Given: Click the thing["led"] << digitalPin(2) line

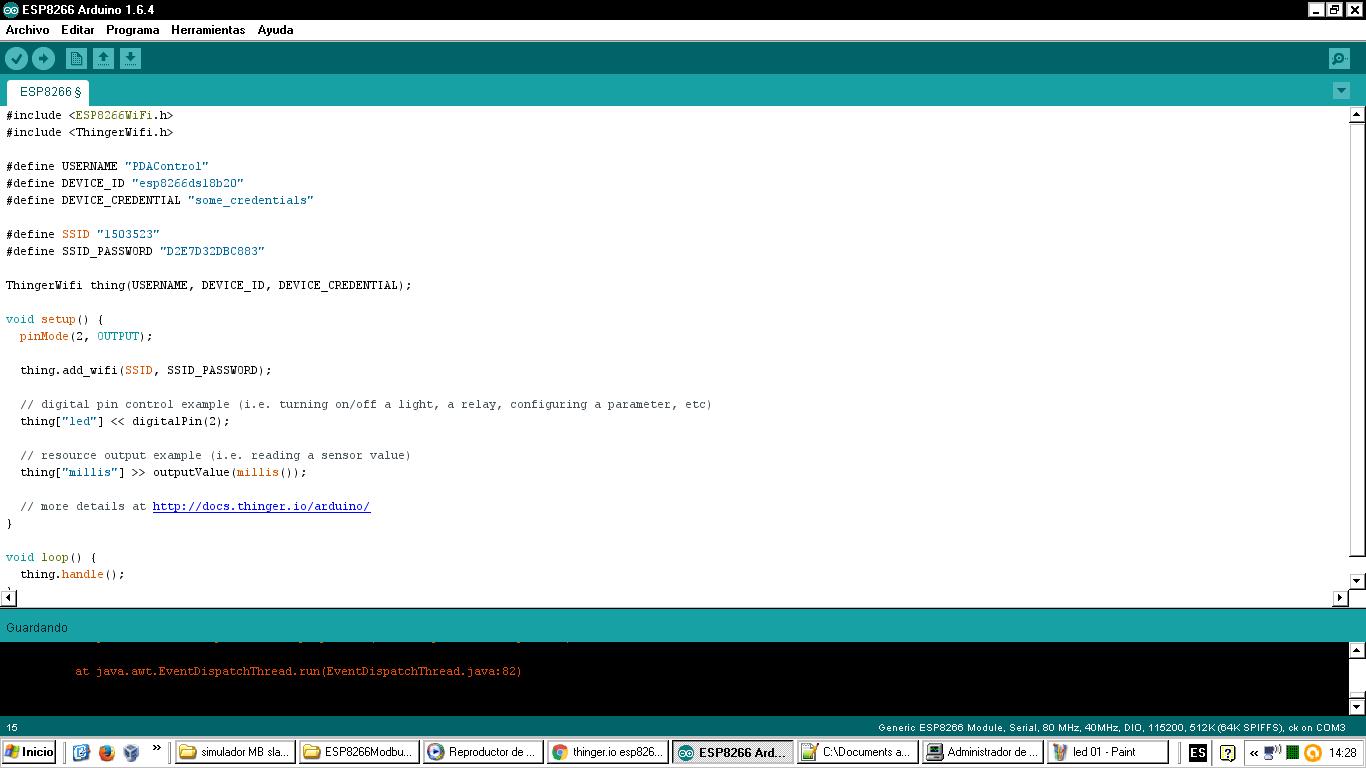Looking at the screenshot, I should click(125, 421).
